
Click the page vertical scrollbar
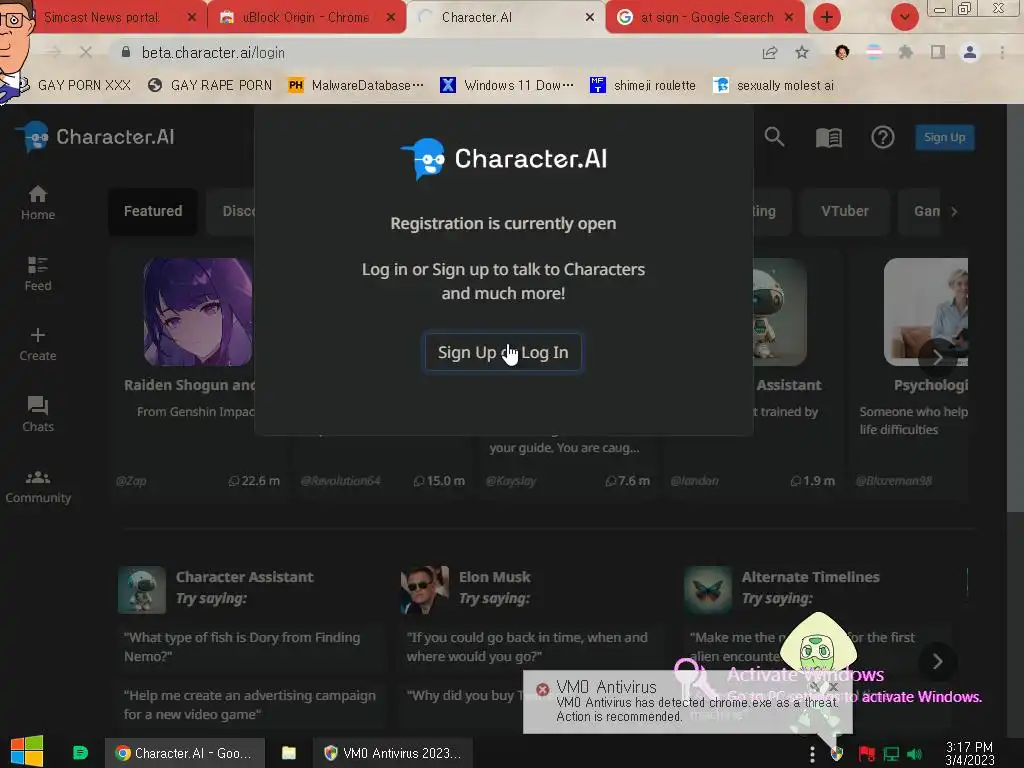1015,307
